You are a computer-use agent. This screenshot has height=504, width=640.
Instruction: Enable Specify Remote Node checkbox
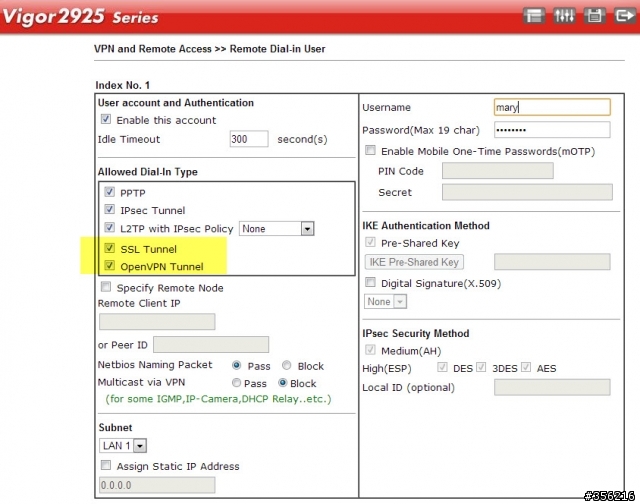pyautogui.click(x=106, y=286)
